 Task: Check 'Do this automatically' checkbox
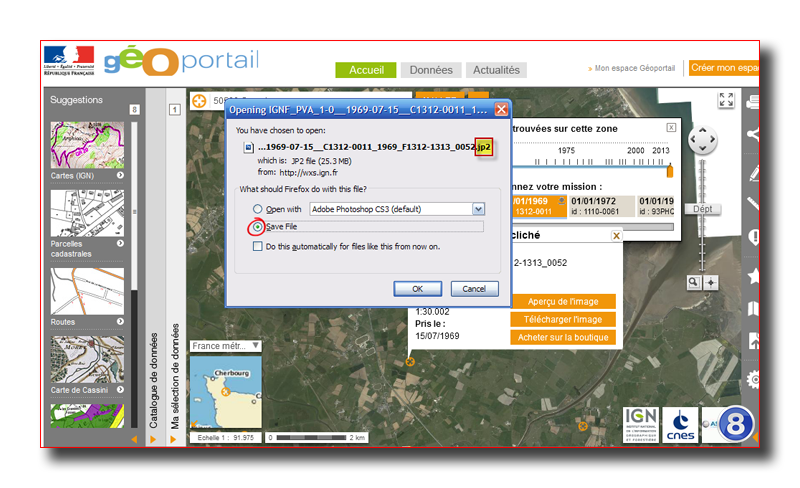tap(258, 247)
